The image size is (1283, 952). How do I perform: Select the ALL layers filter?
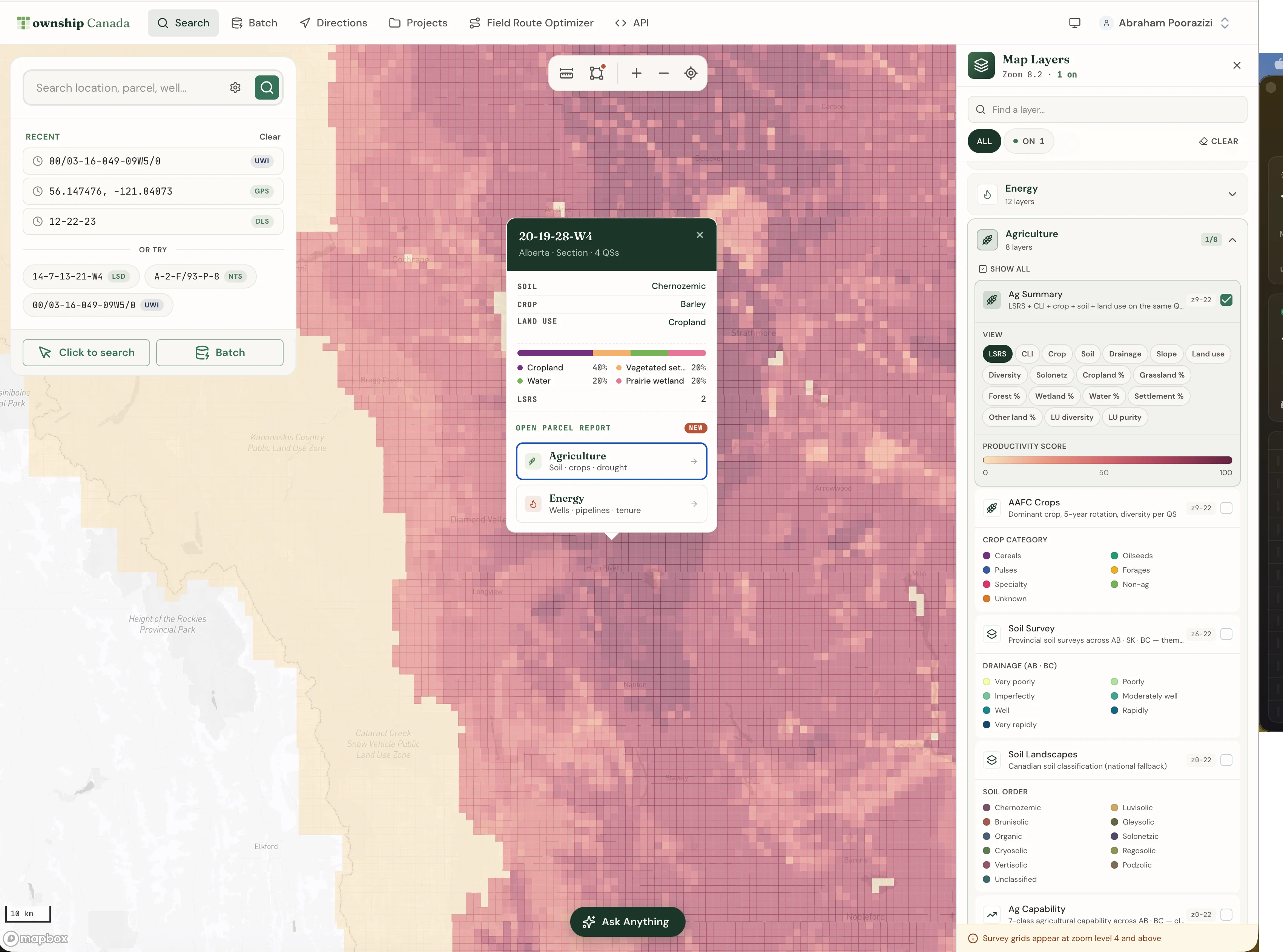pyautogui.click(x=984, y=141)
